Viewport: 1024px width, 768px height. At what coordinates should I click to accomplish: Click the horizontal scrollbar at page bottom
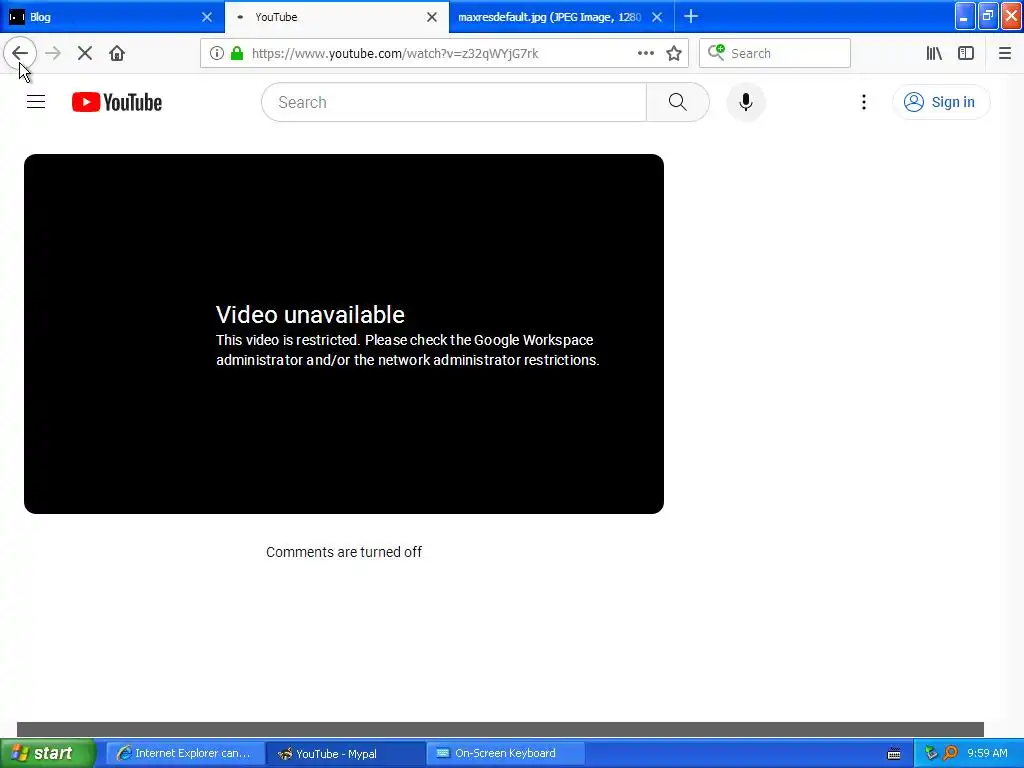click(x=500, y=729)
